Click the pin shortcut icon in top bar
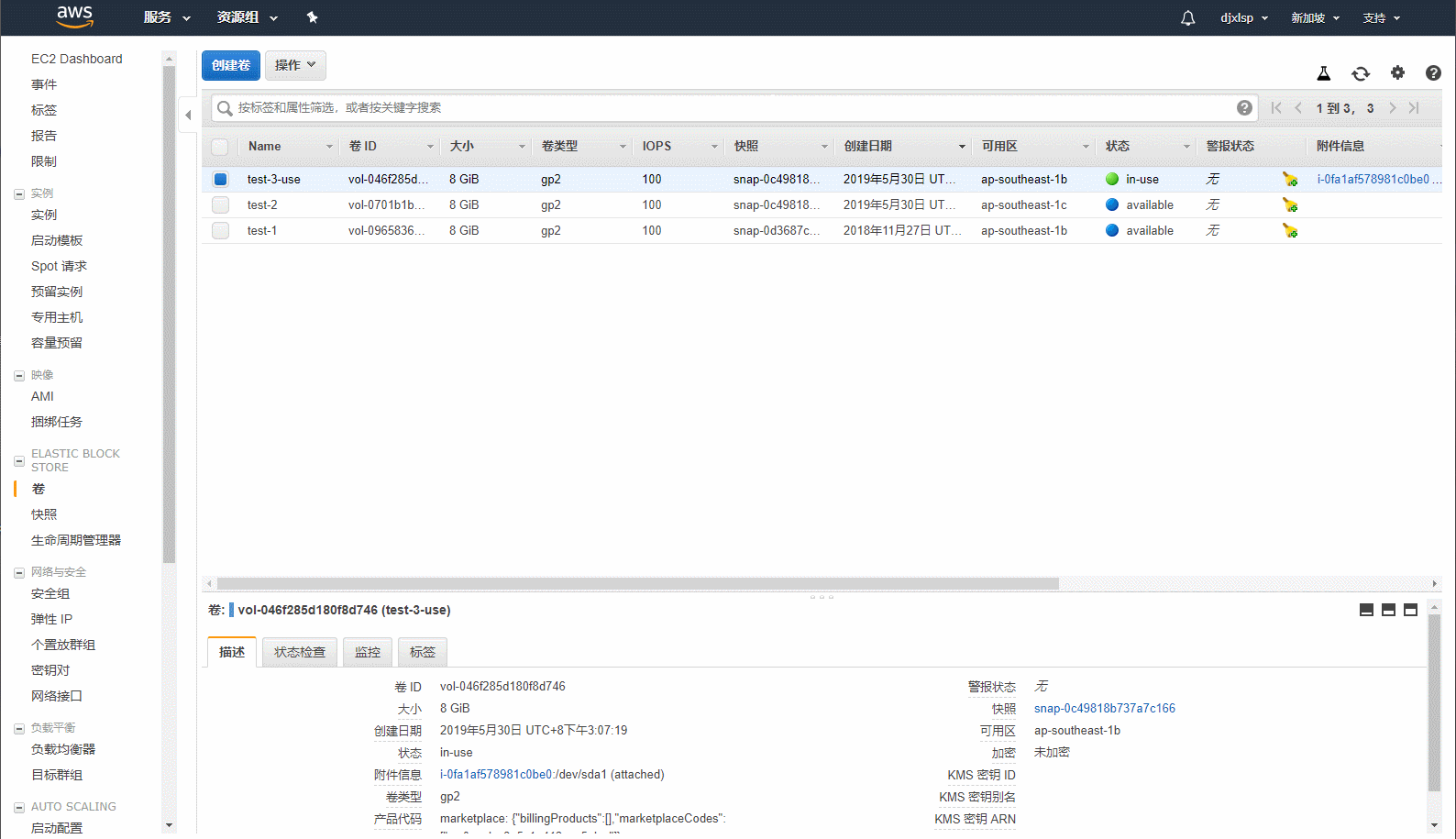Viewport: 1456px width, 839px height. click(312, 17)
